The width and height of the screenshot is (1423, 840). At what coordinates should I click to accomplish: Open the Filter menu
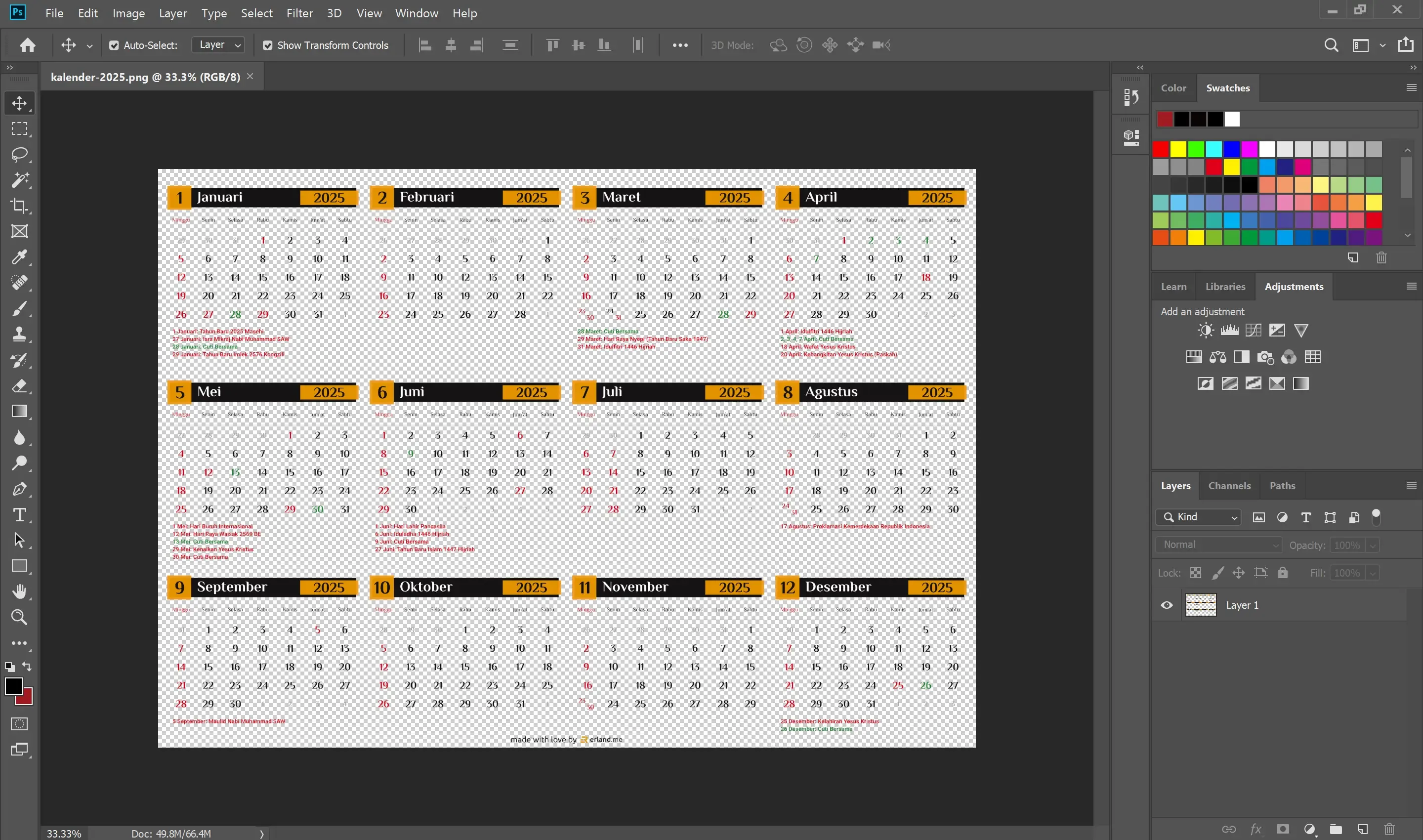coord(299,13)
